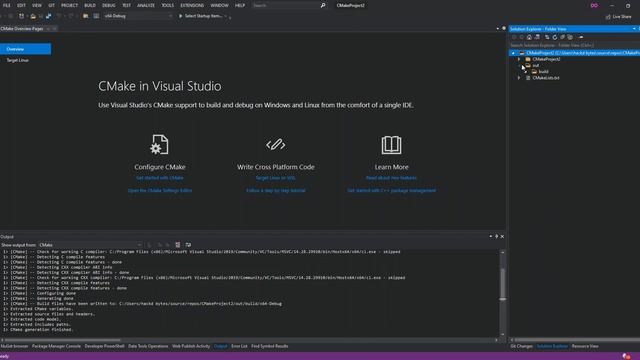Click the Solution Explorer Home icon
640x360 pixels.
(529, 37)
